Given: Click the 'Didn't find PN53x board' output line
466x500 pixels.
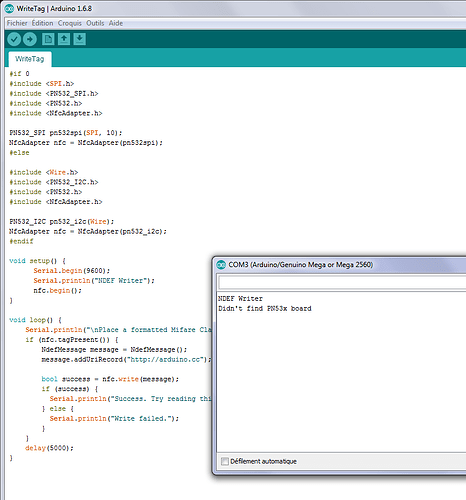Looking at the screenshot, I should (x=265, y=309).
